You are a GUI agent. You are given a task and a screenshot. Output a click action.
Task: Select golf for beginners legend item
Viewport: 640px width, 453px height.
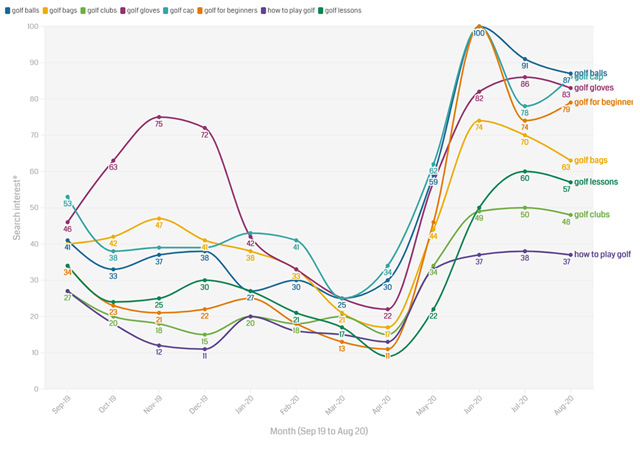click(227, 11)
